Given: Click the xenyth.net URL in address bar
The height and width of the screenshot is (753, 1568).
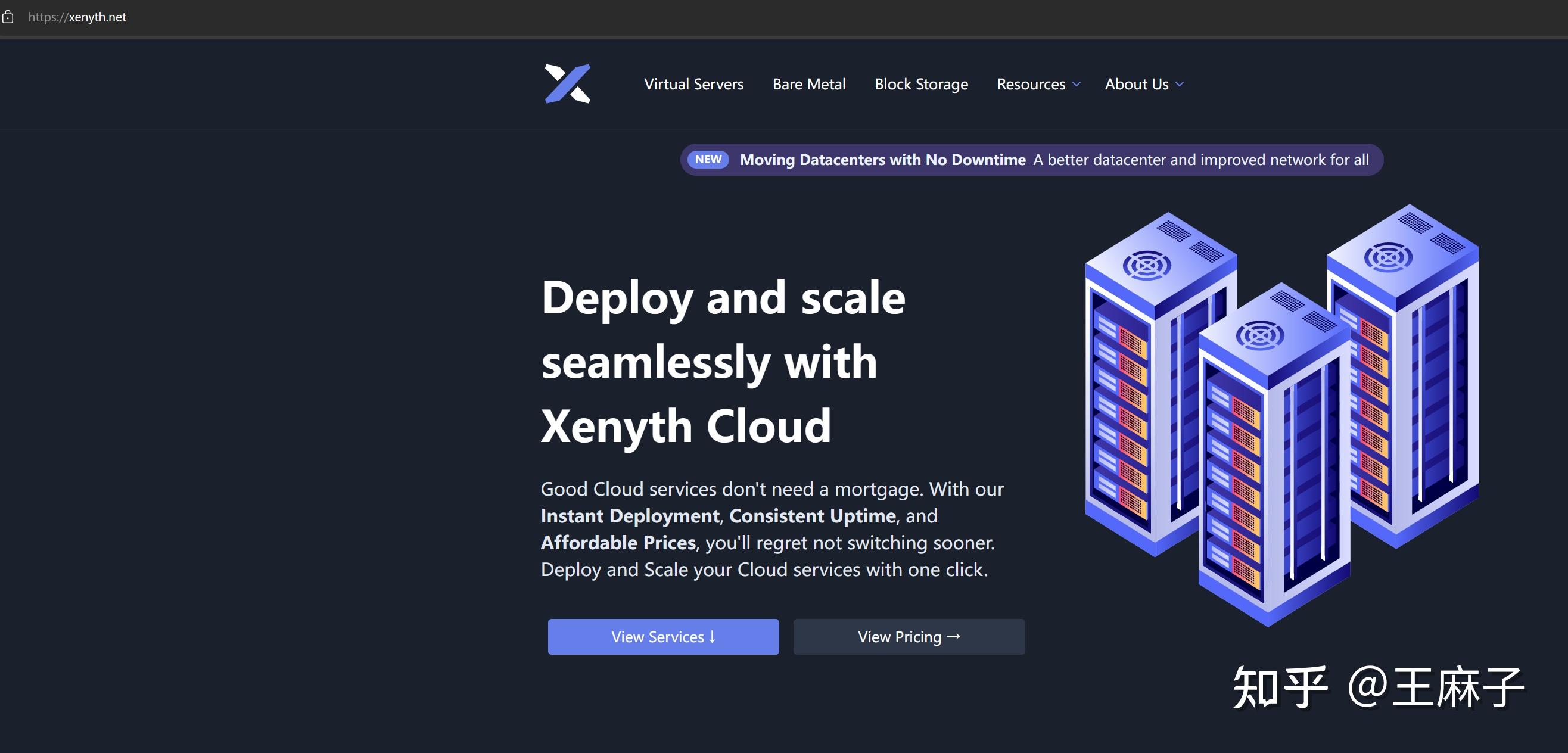Looking at the screenshot, I should [x=77, y=17].
